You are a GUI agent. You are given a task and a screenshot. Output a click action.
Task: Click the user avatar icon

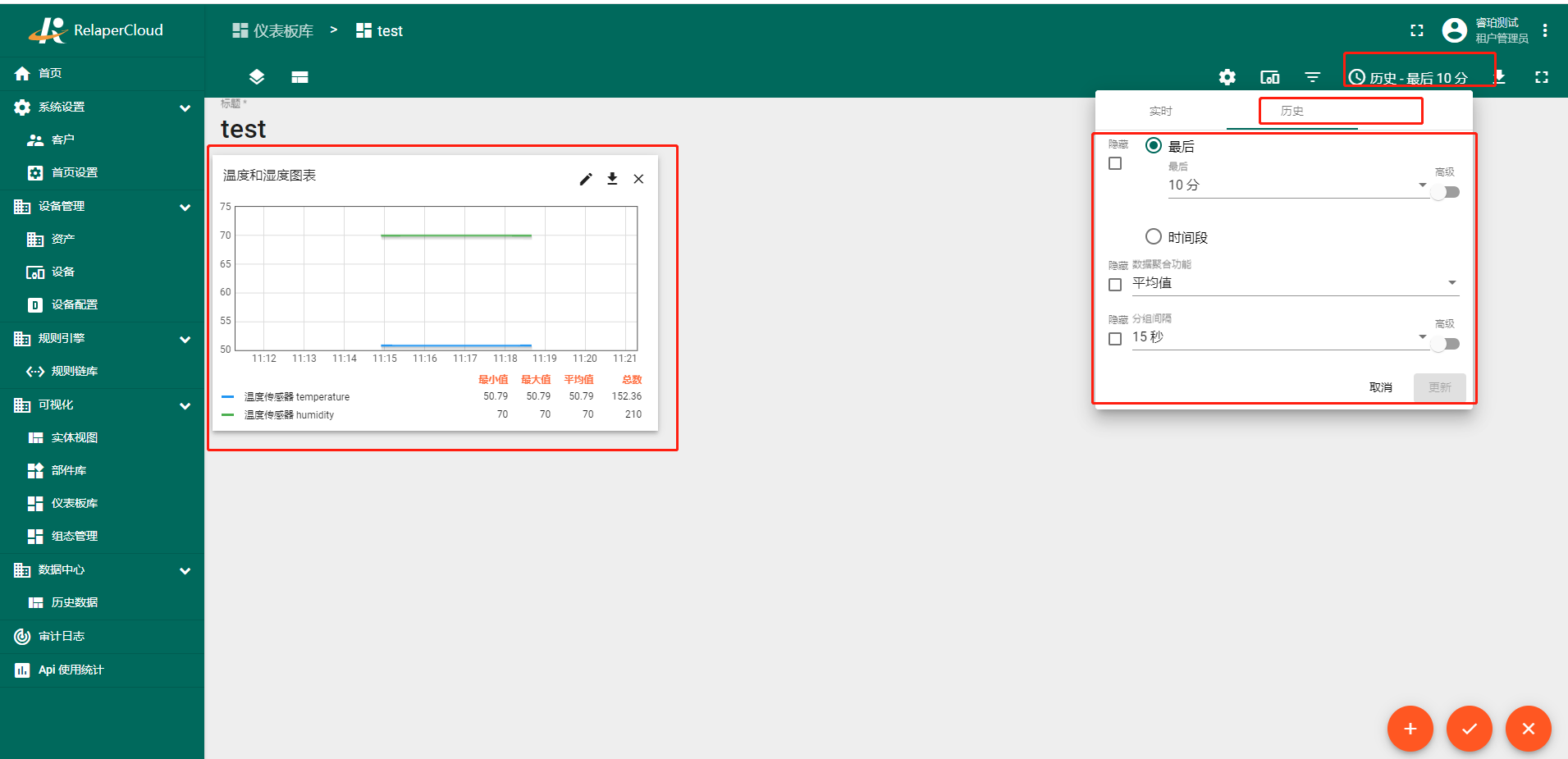pos(1455,30)
